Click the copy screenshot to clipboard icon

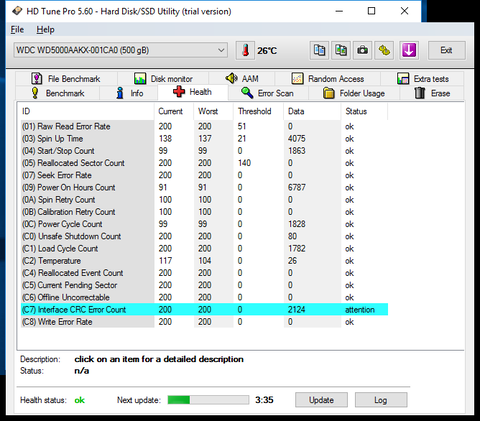tap(341, 51)
